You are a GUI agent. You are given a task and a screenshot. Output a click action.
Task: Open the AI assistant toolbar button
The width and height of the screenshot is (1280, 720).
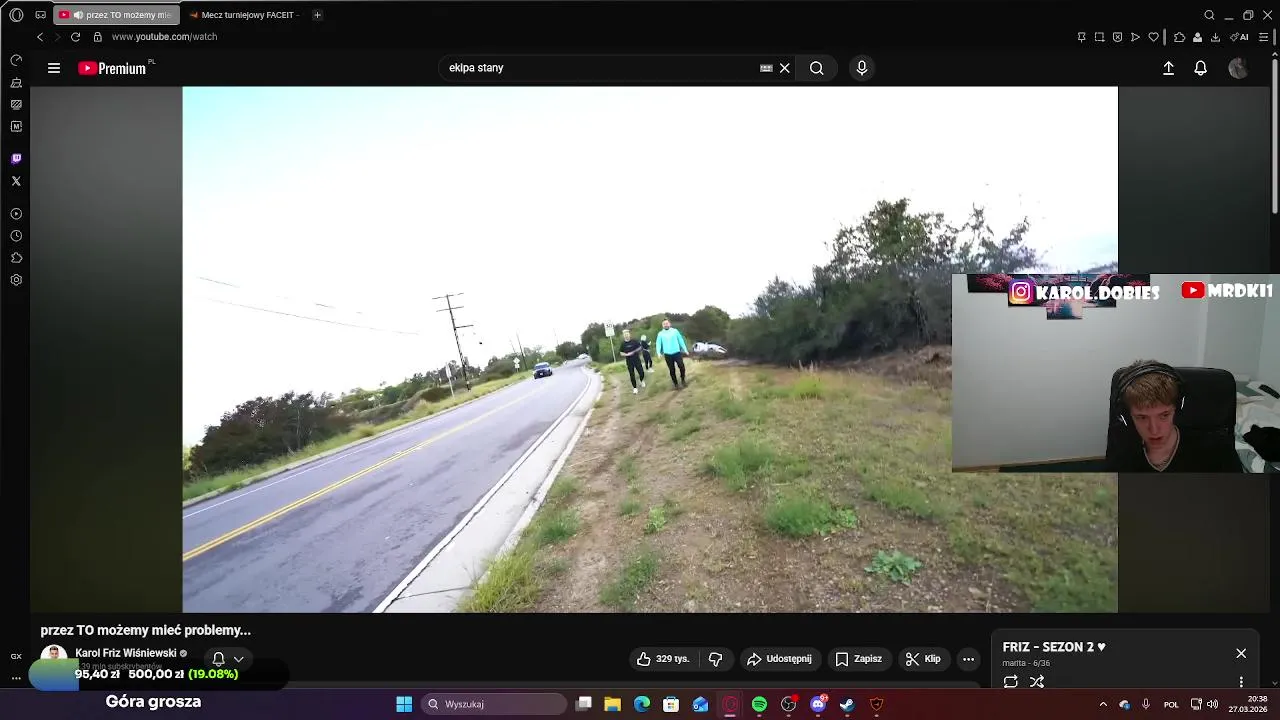(1239, 37)
